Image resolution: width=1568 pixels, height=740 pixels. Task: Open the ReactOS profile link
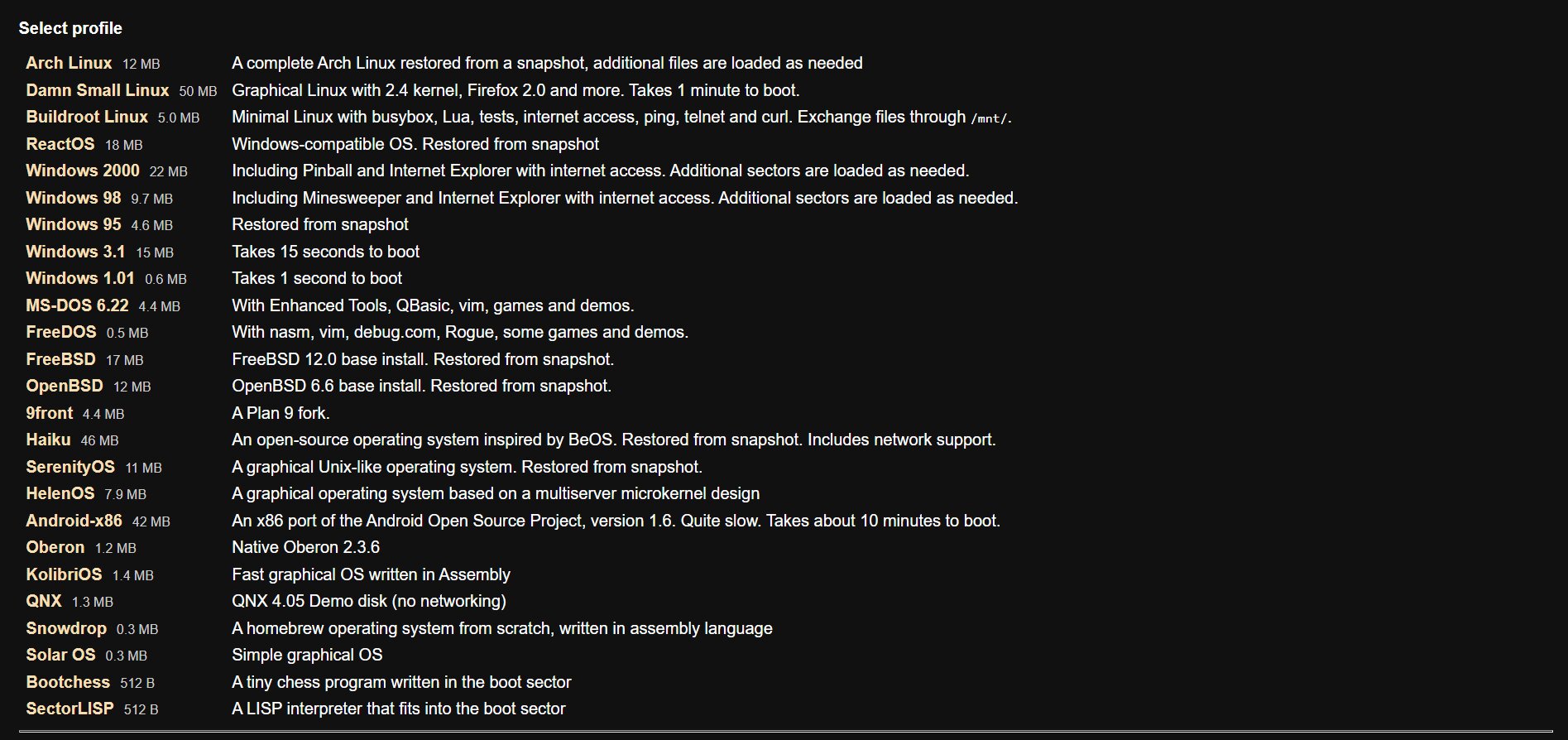point(60,144)
